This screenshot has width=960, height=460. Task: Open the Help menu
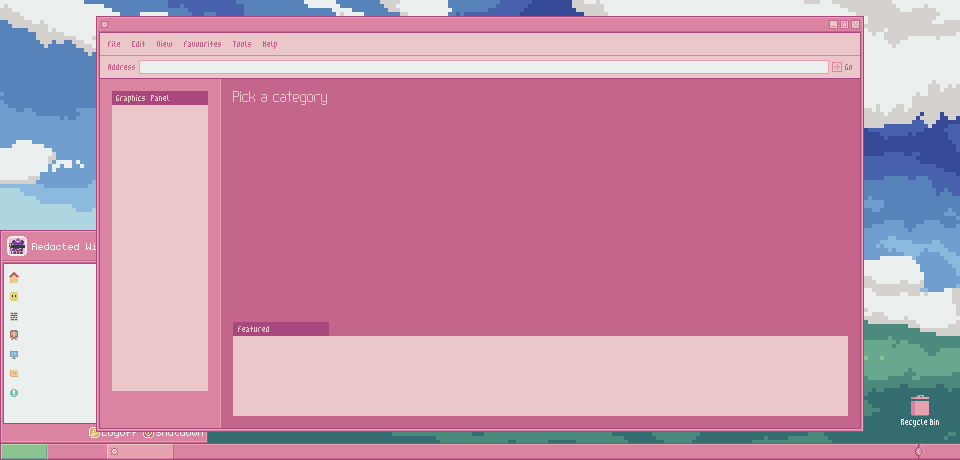pos(270,44)
